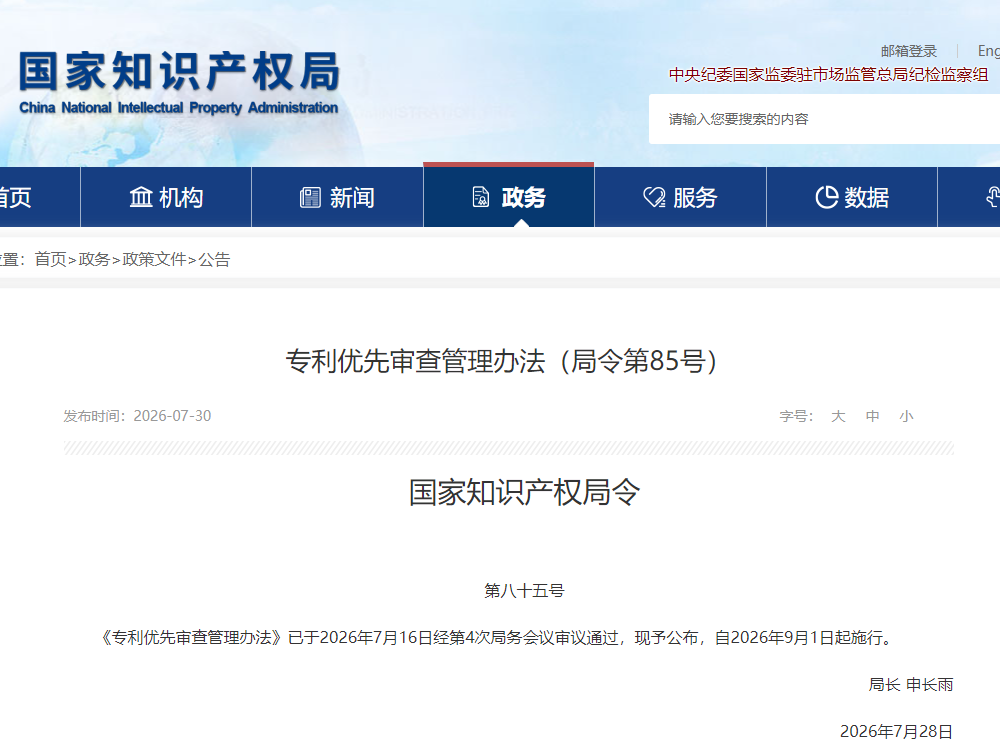Click China National Intellectual Property Administration text
Screen dimensions: 1000x750
click(179, 108)
